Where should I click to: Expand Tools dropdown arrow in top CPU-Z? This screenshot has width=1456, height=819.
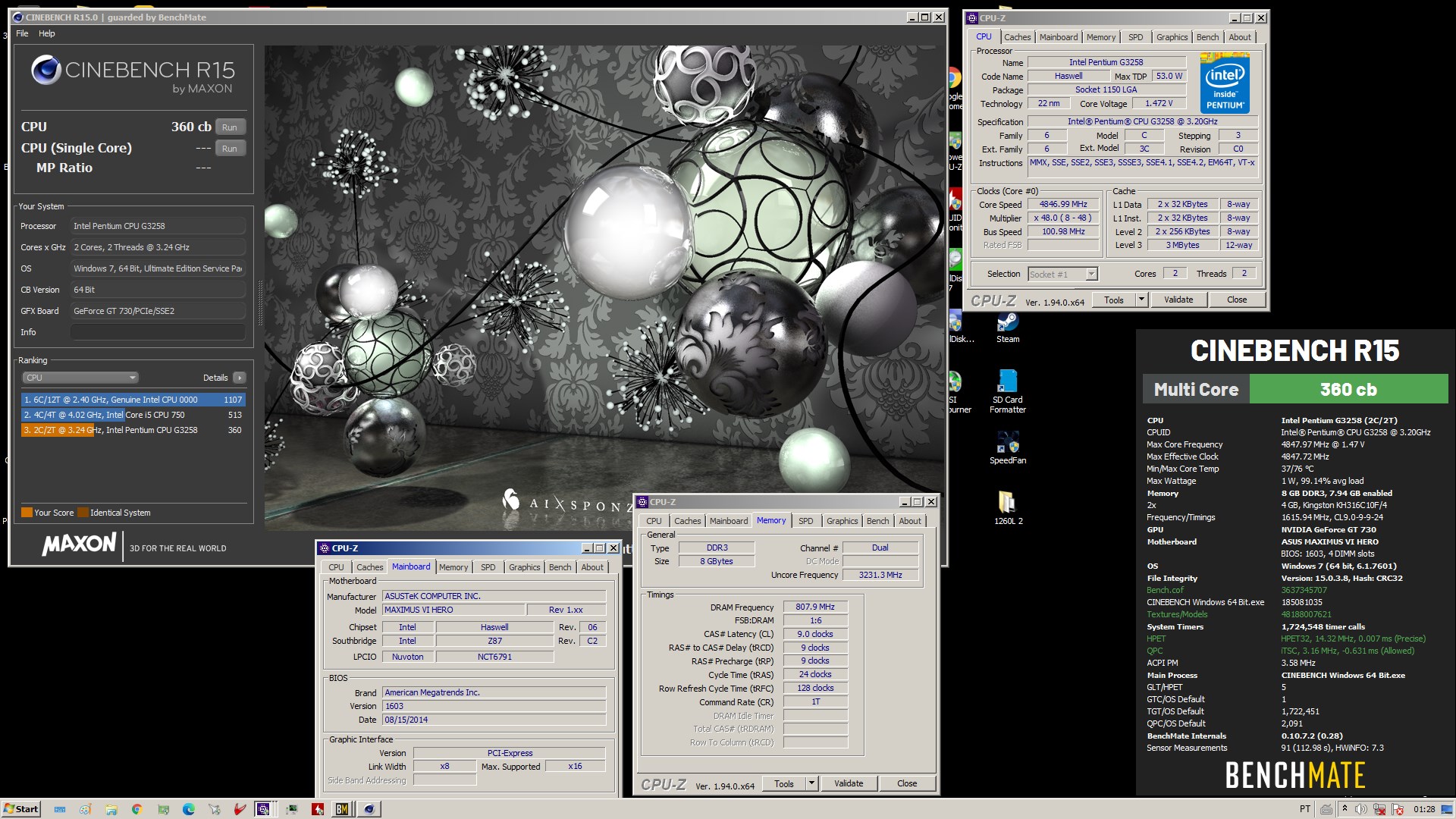coord(1141,300)
